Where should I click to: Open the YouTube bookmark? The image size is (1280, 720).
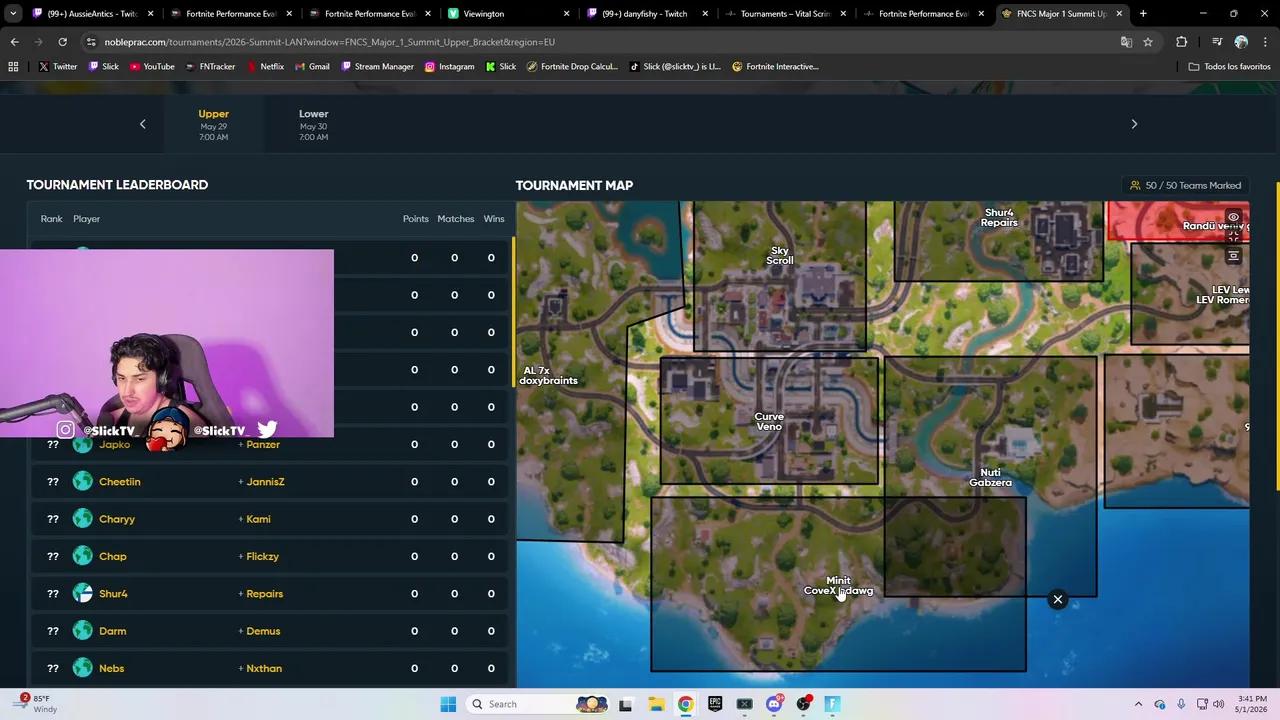coord(151,67)
